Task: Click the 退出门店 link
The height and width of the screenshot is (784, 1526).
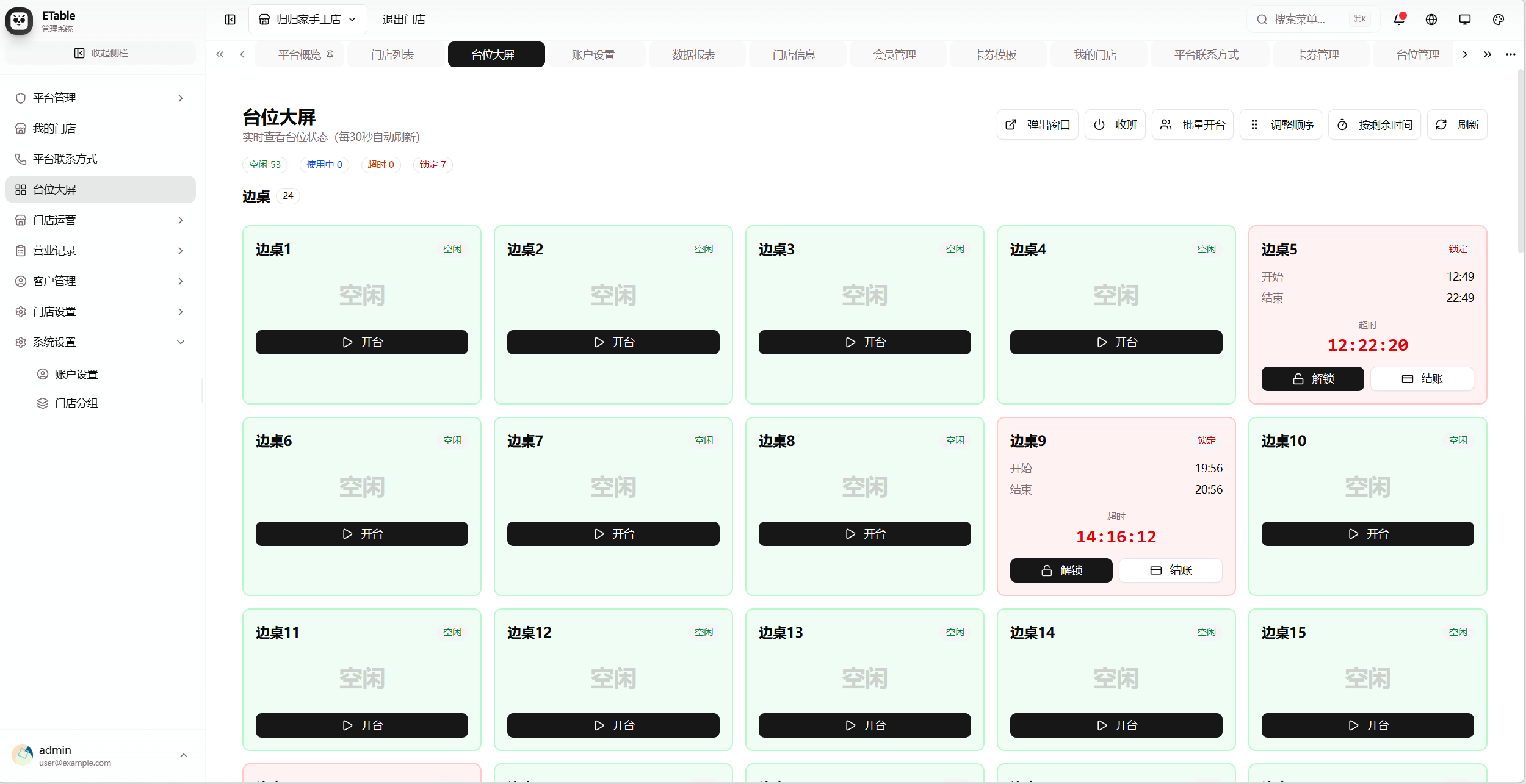Action: (404, 20)
